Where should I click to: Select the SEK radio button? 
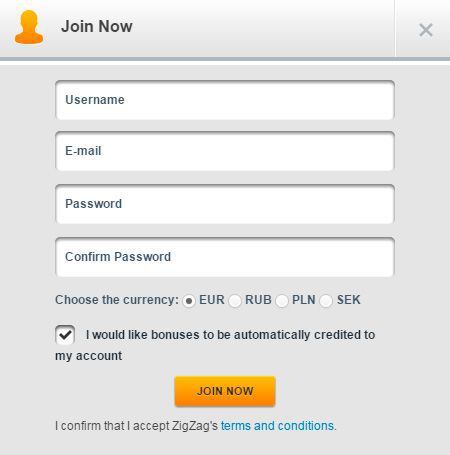326,301
